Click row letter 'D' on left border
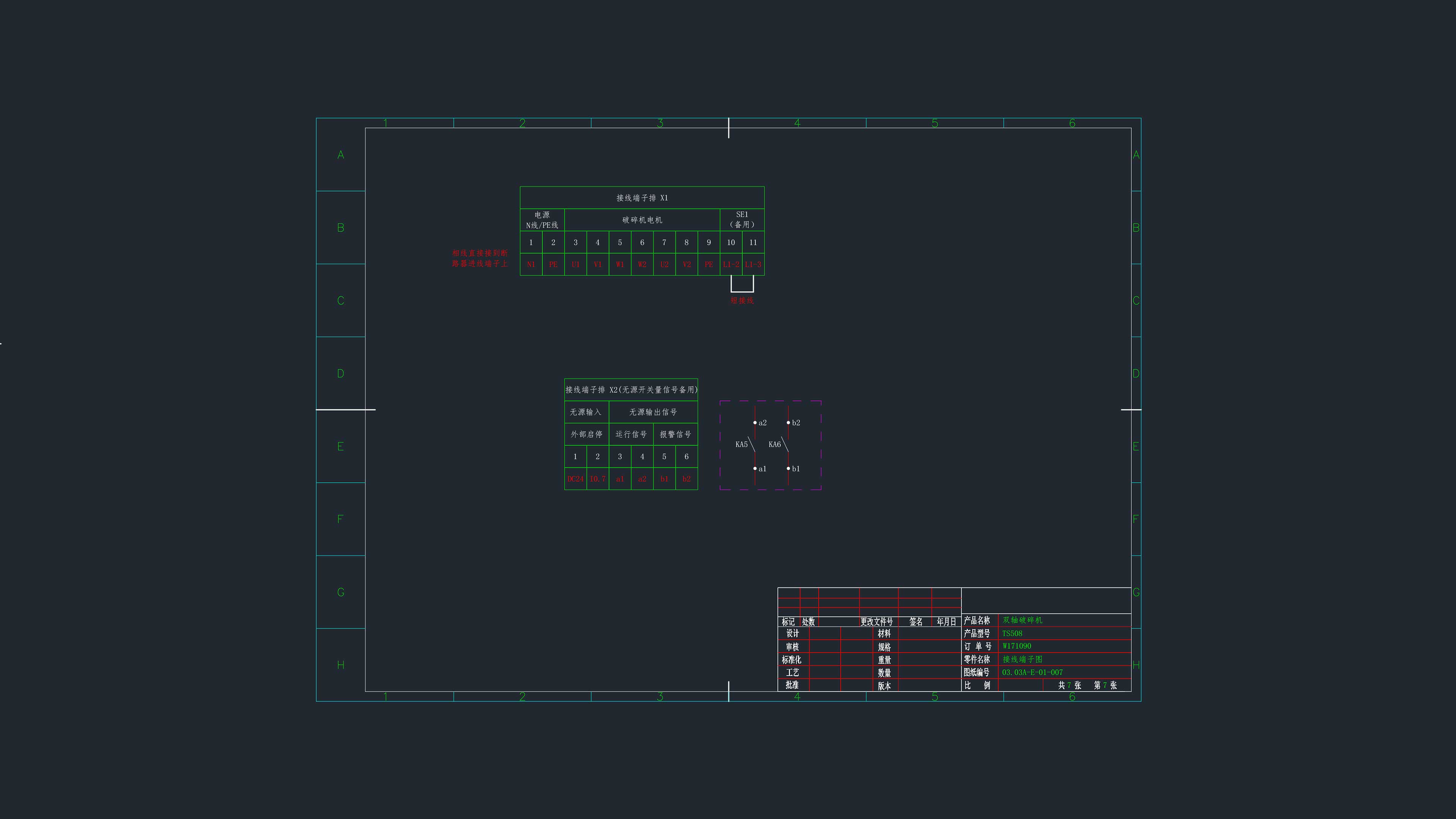Viewport: 1456px width, 819px height. click(341, 373)
